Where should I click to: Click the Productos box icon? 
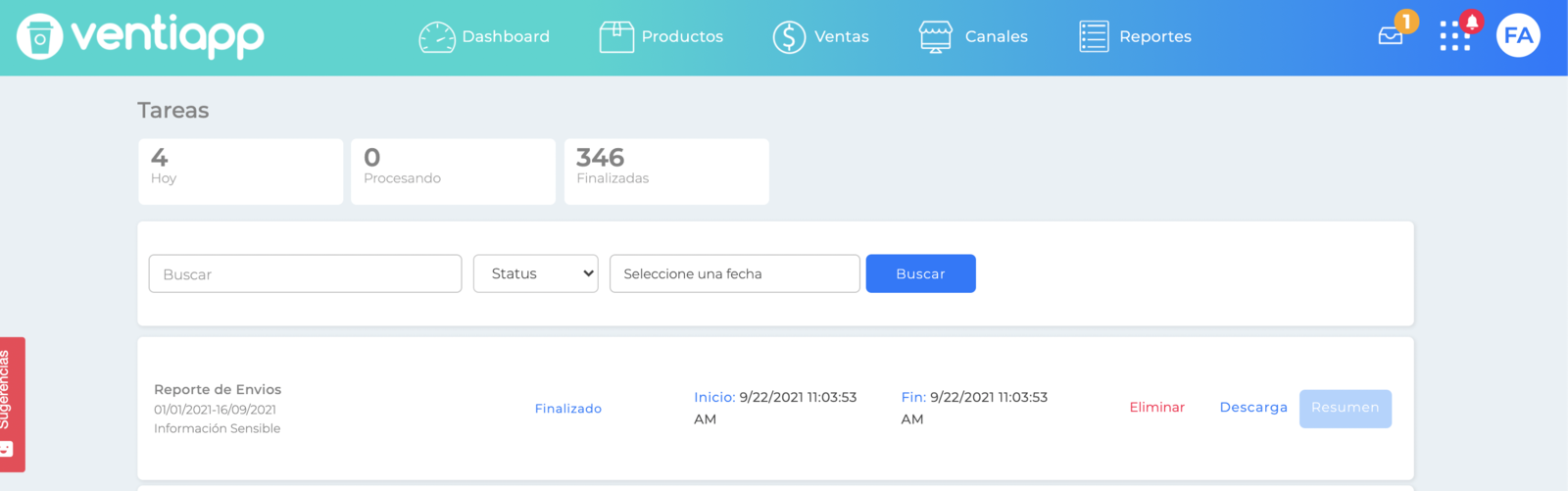pyautogui.click(x=616, y=37)
